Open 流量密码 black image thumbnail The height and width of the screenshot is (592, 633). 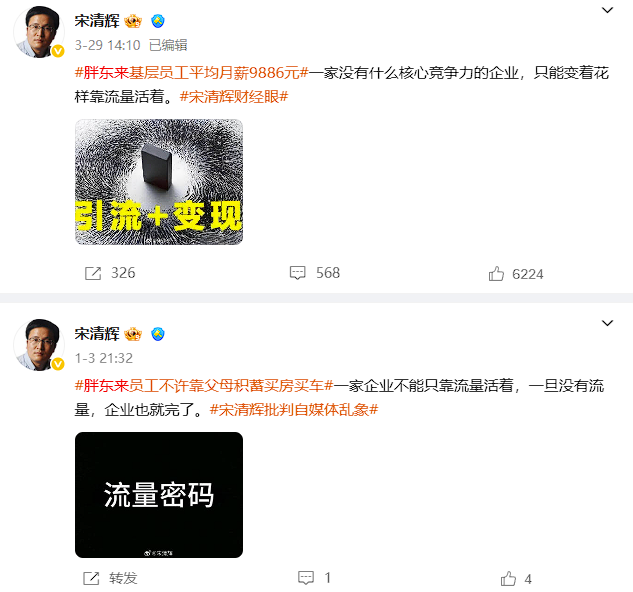159,495
